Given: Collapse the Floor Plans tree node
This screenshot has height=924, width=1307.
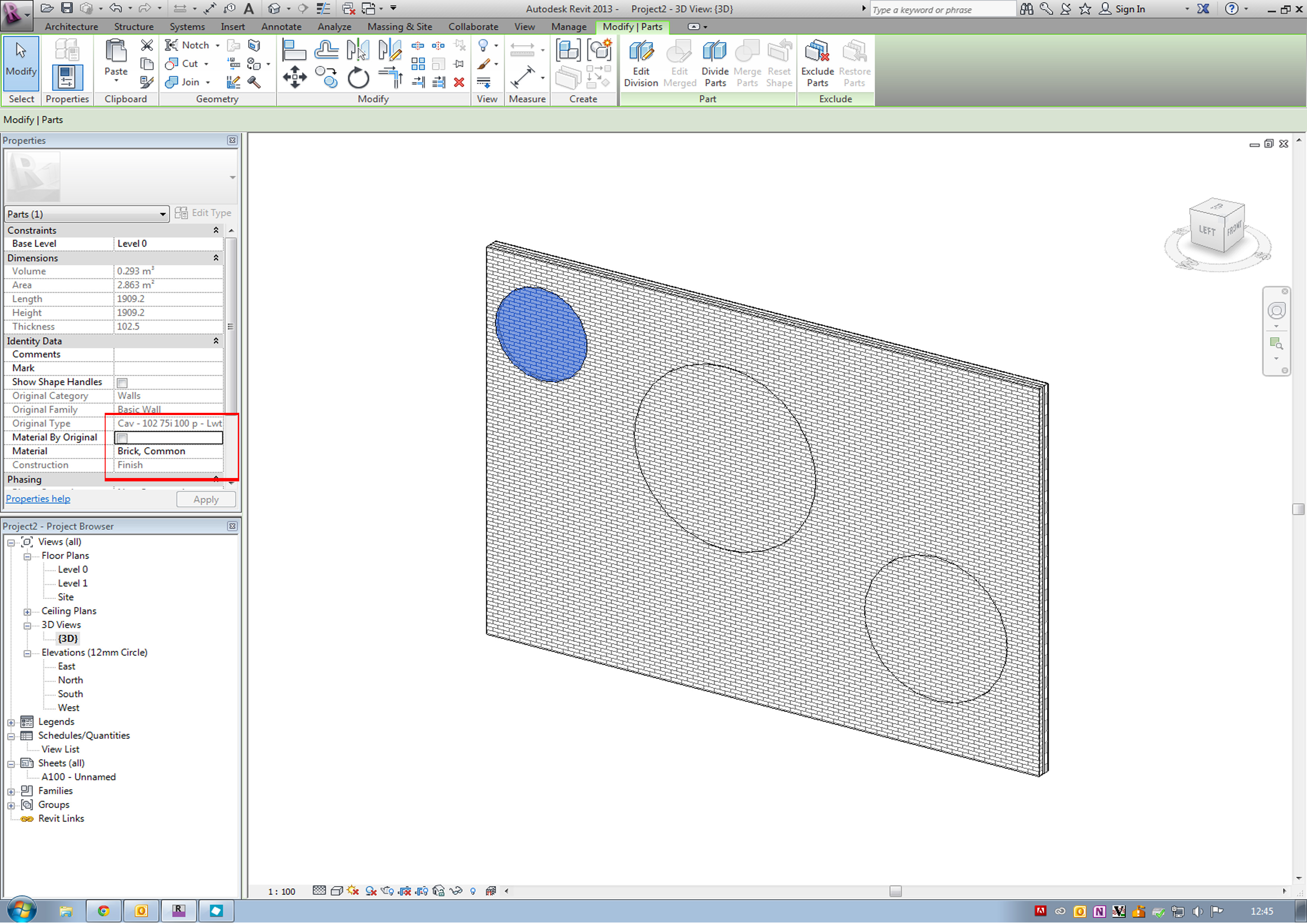Looking at the screenshot, I should coord(27,557).
